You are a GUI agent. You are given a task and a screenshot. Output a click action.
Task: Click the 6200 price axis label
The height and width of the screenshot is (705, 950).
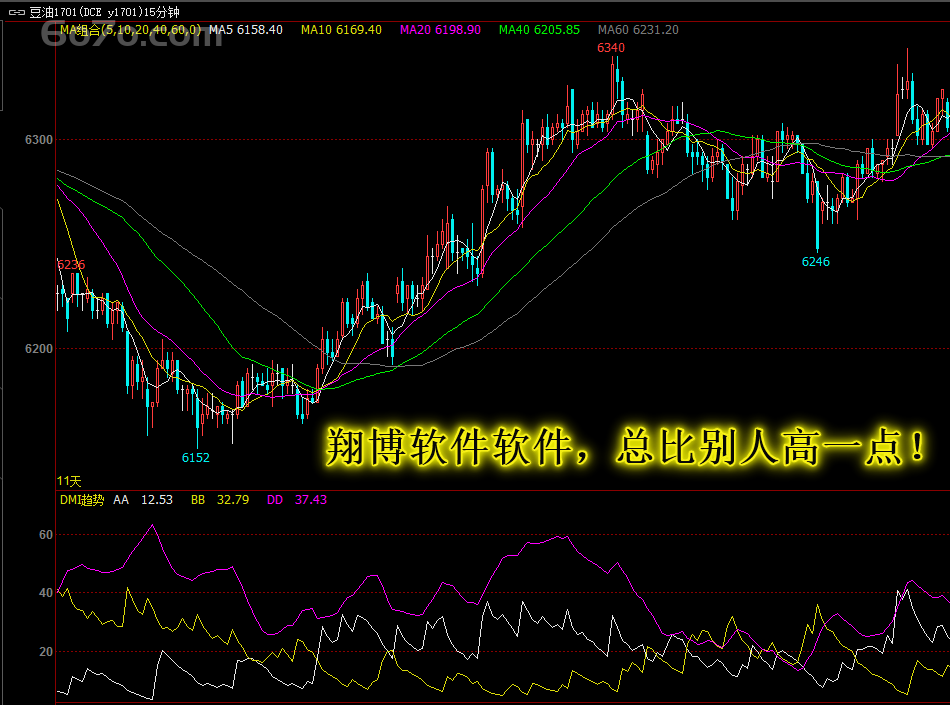[39, 349]
